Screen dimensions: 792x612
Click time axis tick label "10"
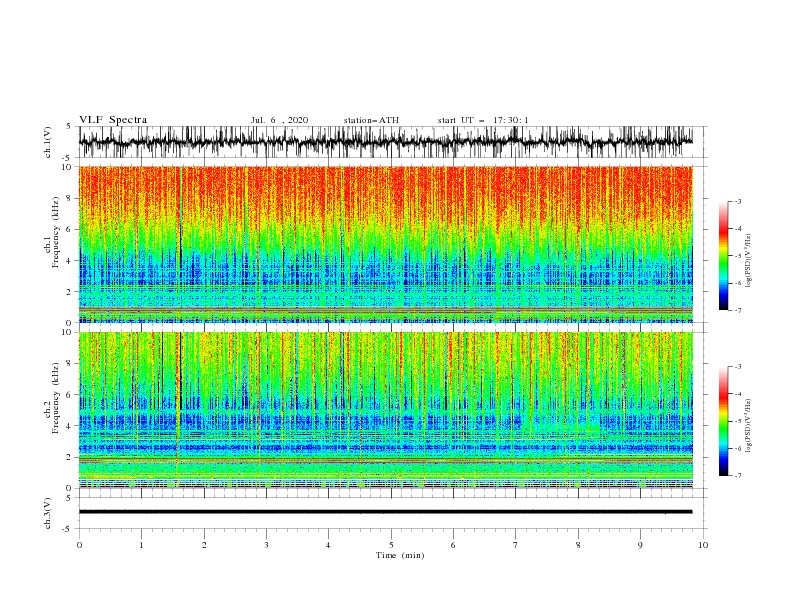703,545
